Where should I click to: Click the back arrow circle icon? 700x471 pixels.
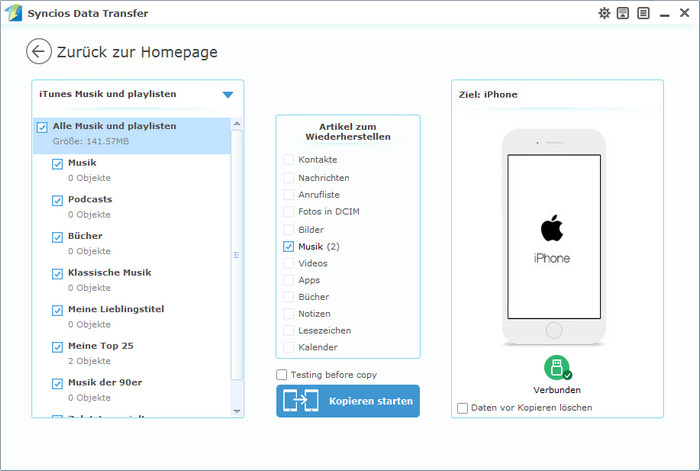tap(39, 51)
